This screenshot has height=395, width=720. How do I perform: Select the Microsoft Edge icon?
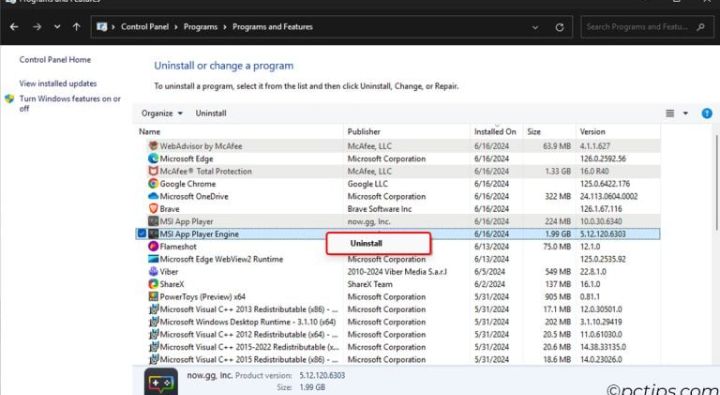(153, 158)
